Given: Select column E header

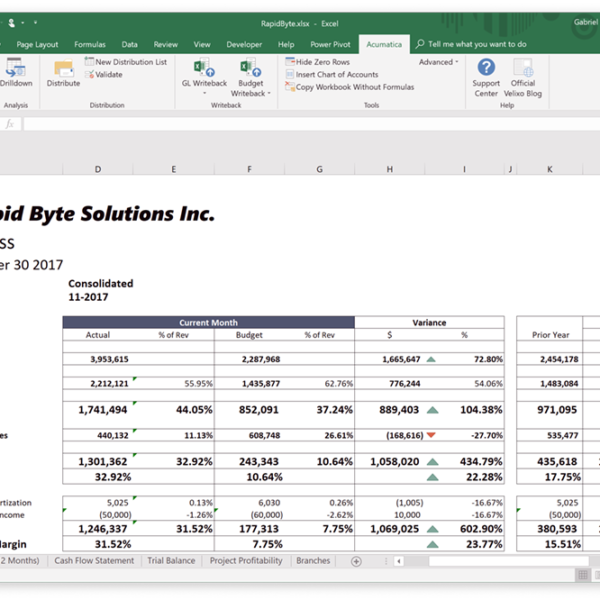Looking at the screenshot, I should pyautogui.click(x=173, y=169).
